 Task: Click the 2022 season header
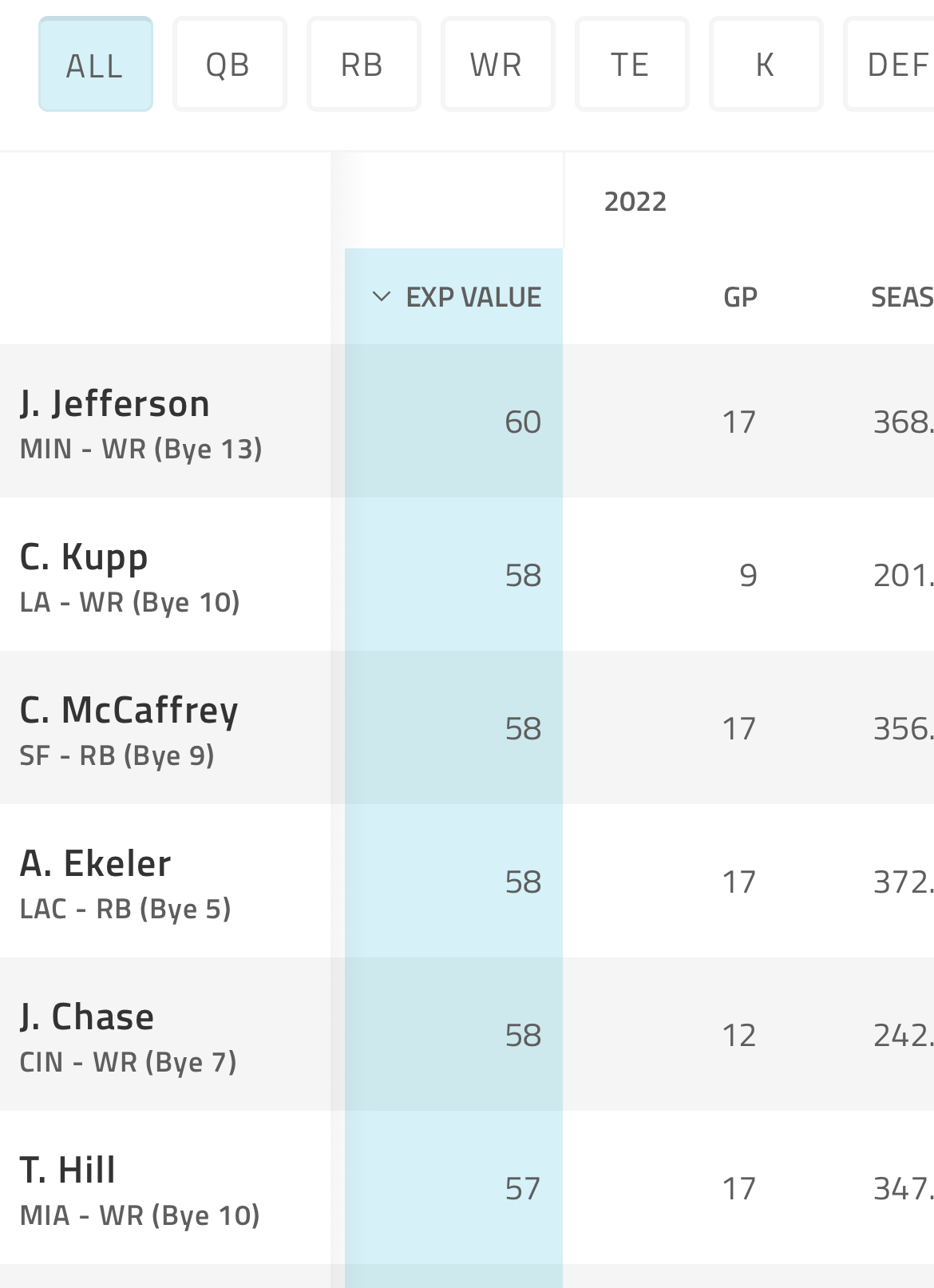tap(635, 201)
